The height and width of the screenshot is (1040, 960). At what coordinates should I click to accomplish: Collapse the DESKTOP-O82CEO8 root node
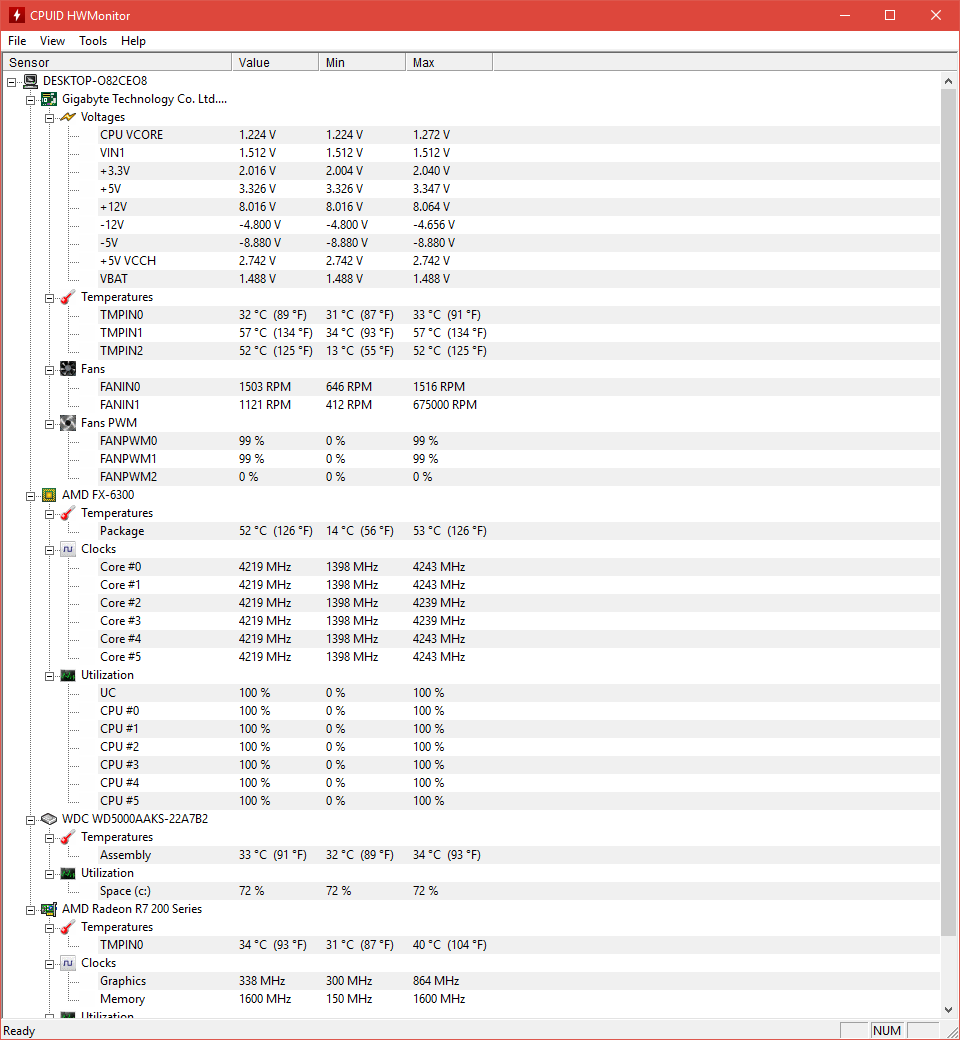[11, 82]
